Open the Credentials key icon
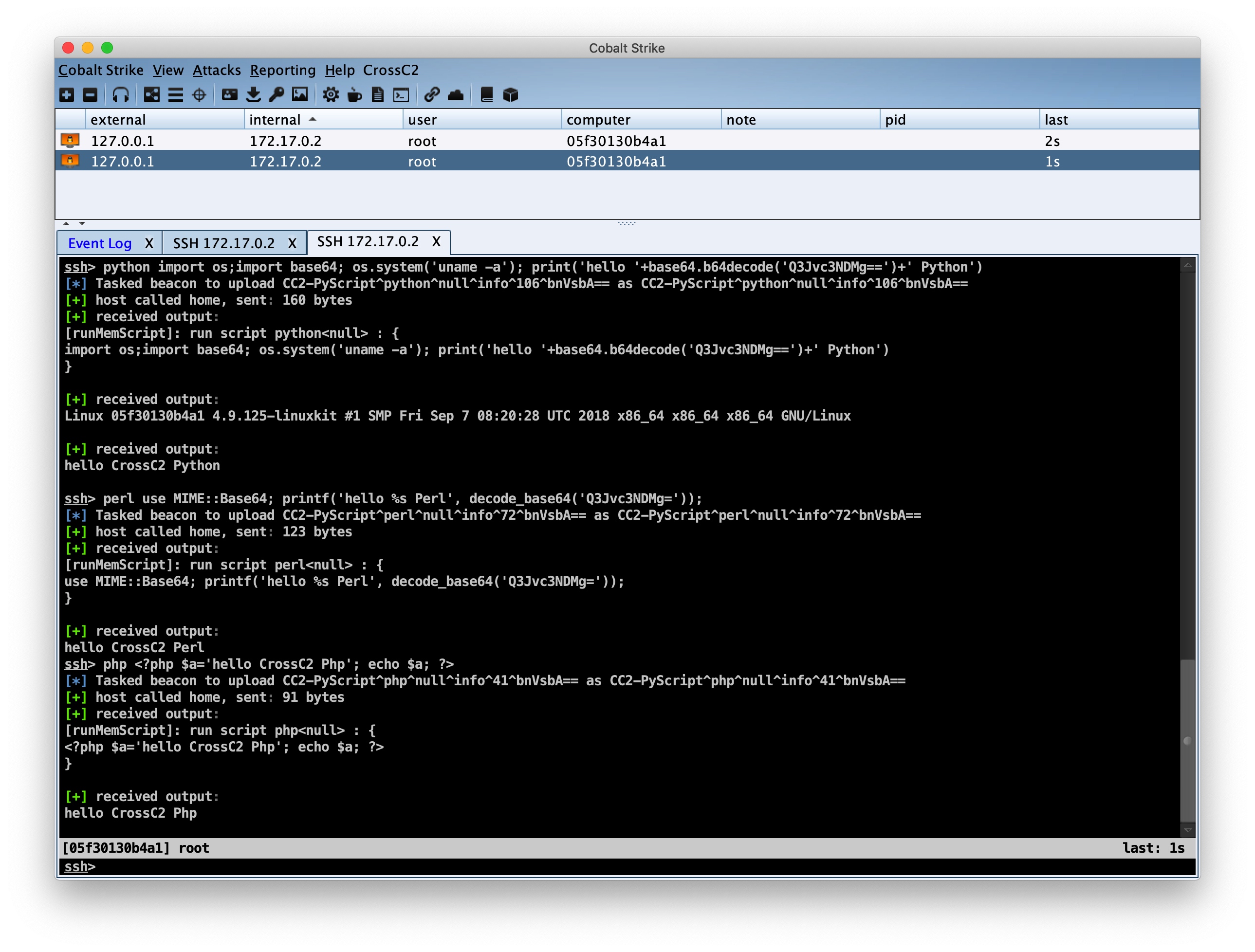 (277, 95)
